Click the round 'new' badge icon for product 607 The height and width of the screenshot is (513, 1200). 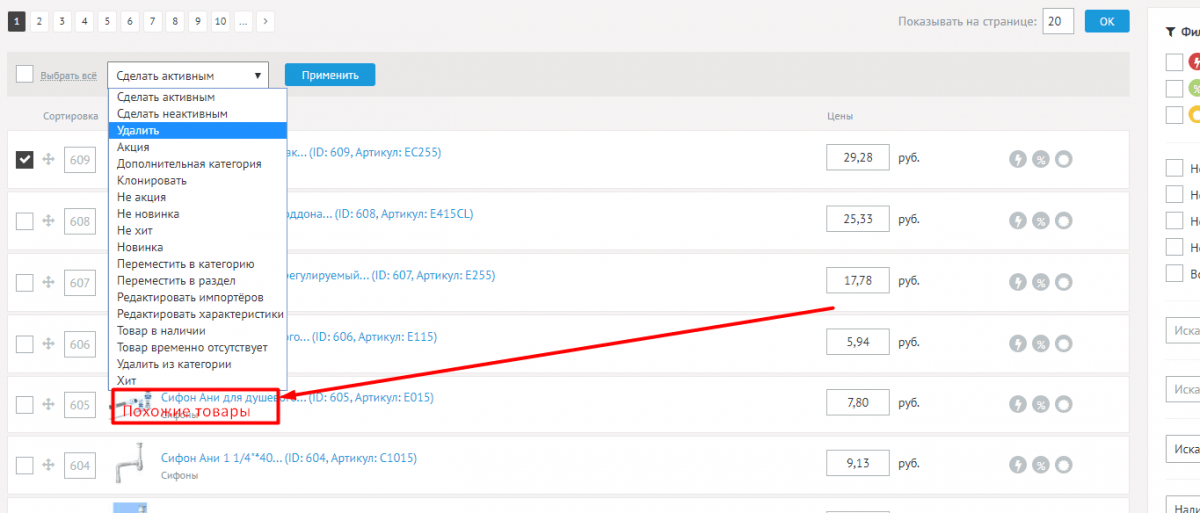click(x=1064, y=283)
